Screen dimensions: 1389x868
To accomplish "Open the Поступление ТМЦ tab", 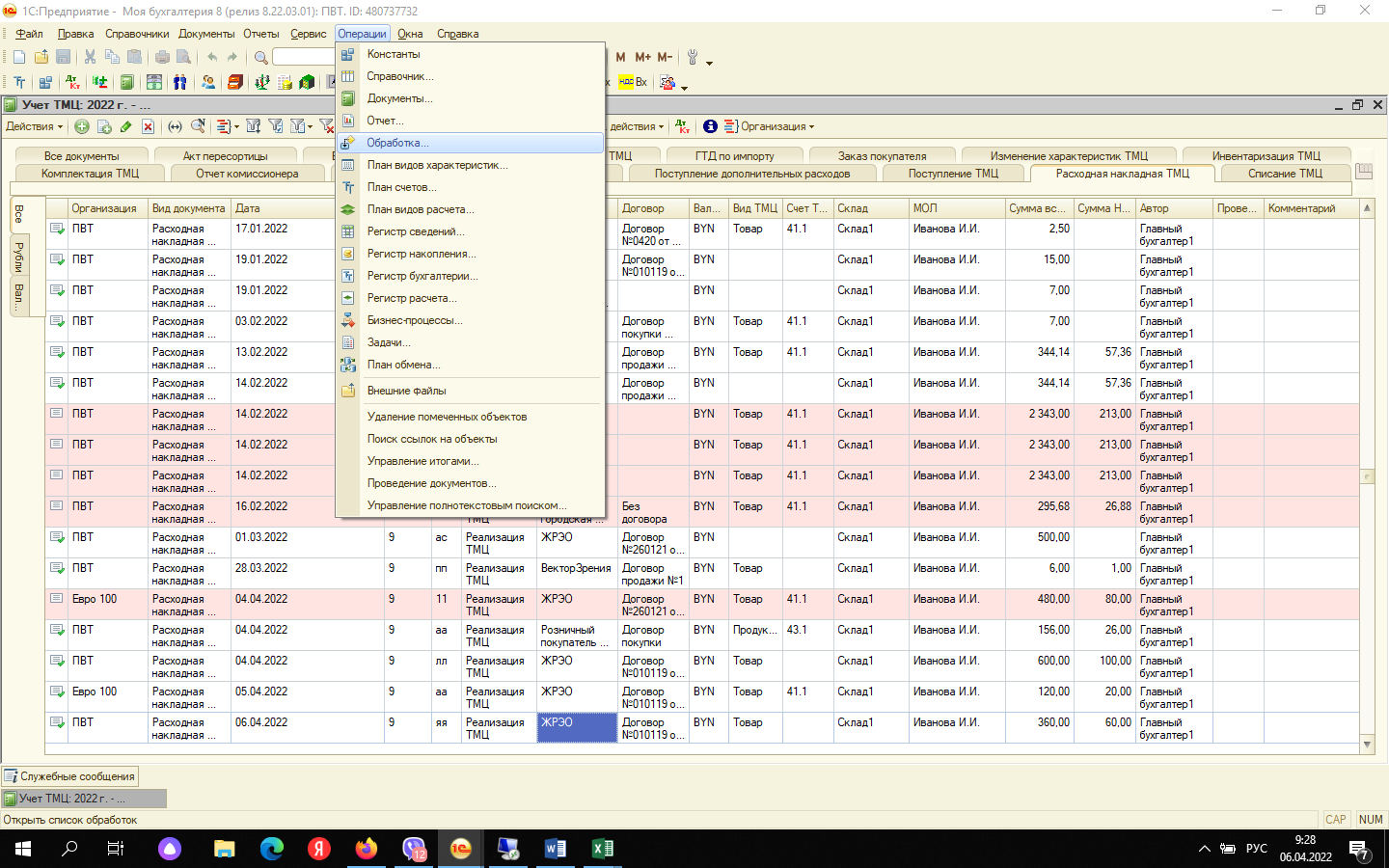I will 953,174.
